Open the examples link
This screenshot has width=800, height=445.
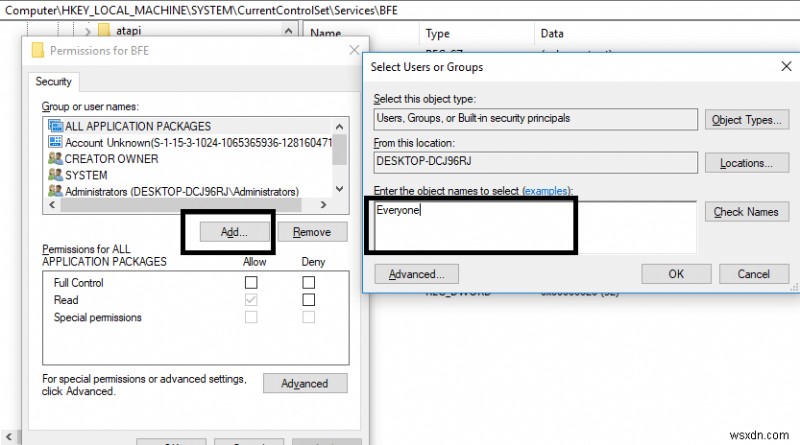546,191
